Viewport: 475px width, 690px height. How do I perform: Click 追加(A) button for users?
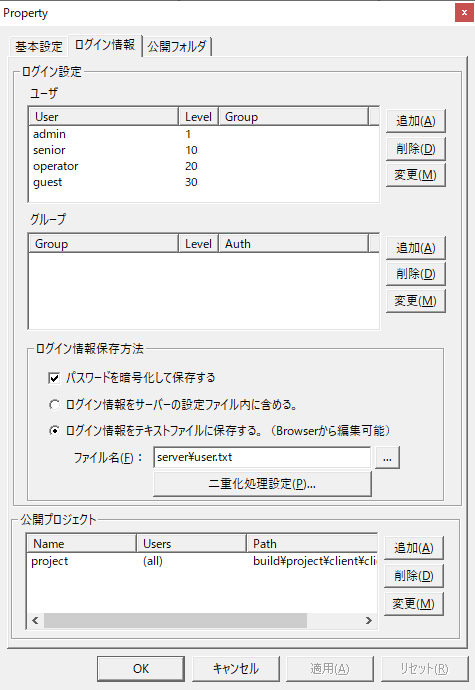click(416, 121)
